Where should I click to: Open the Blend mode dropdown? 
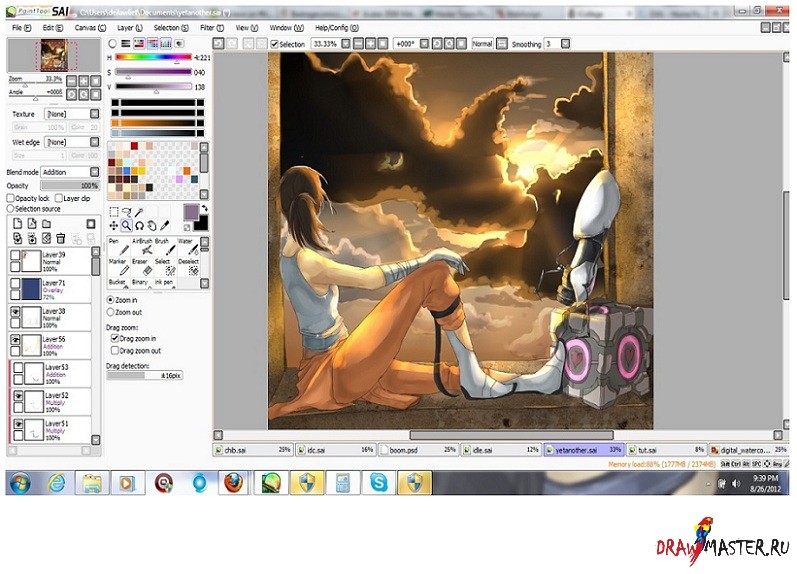point(95,172)
